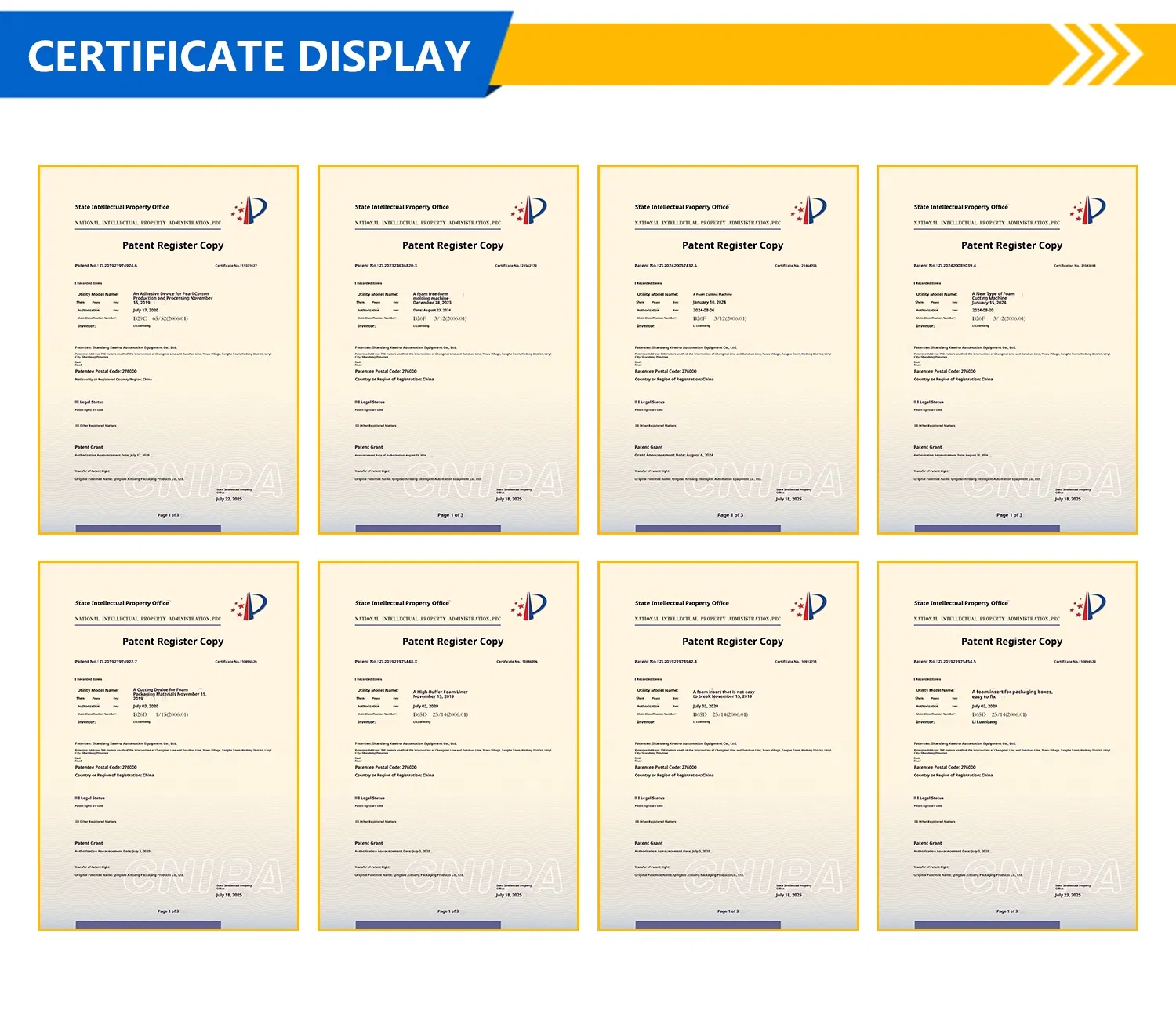Click the 'Page 1 of 3' text on the ZL202420089039.4 certificate
Screen dimensions: 1176x1025
coord(1009,515)
